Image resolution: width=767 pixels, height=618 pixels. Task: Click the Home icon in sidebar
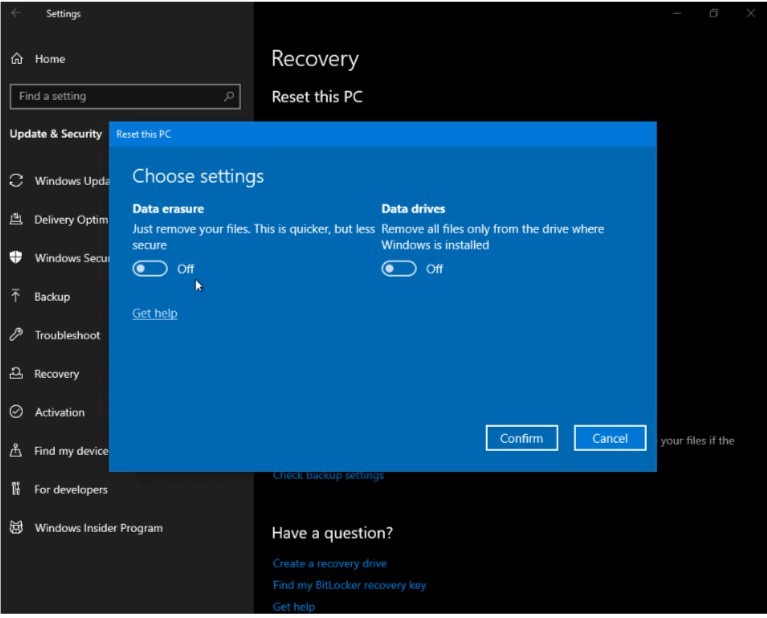point(17,59)
